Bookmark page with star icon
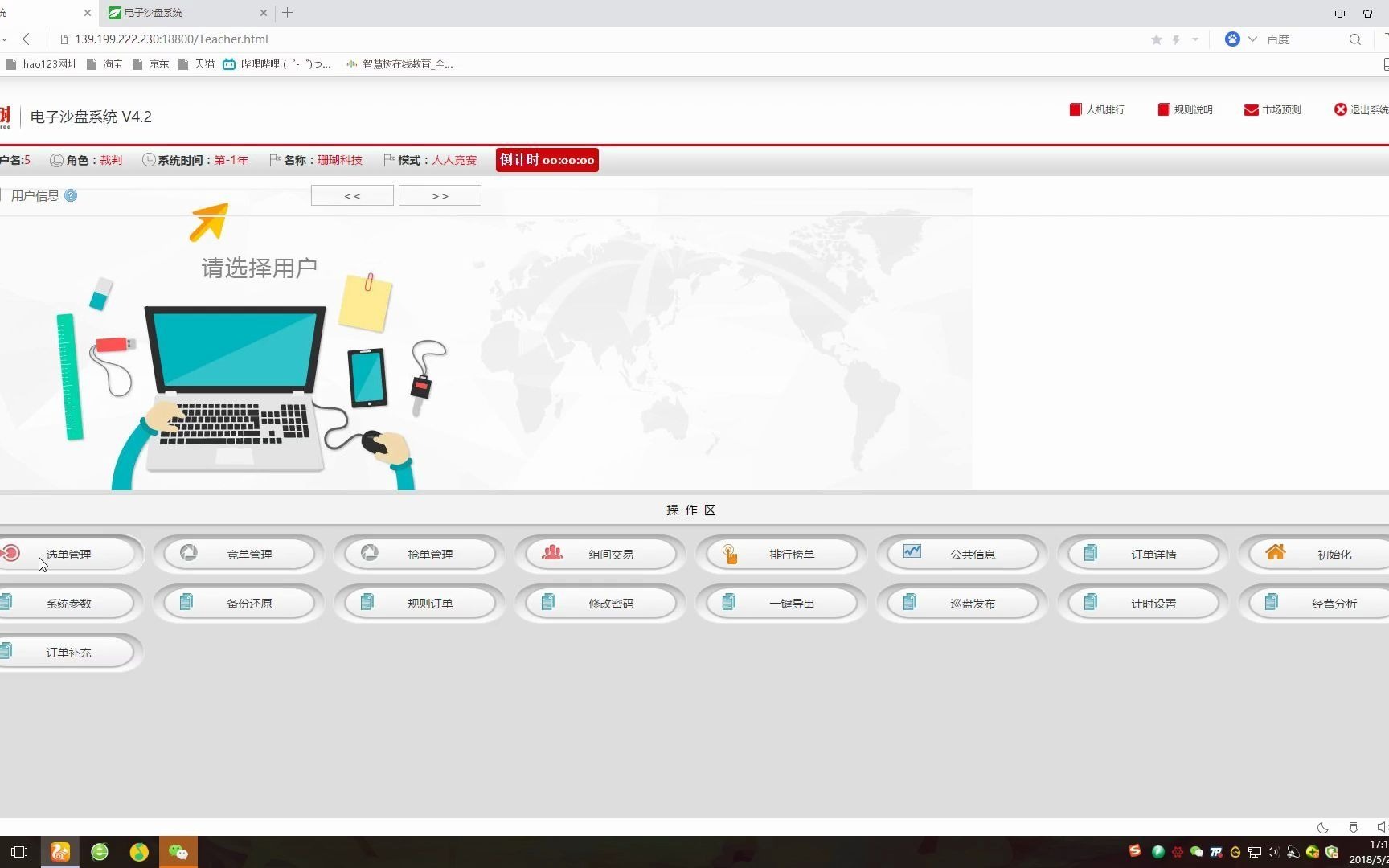This screenshot has width=1389, height=868. pos(1156,39)
